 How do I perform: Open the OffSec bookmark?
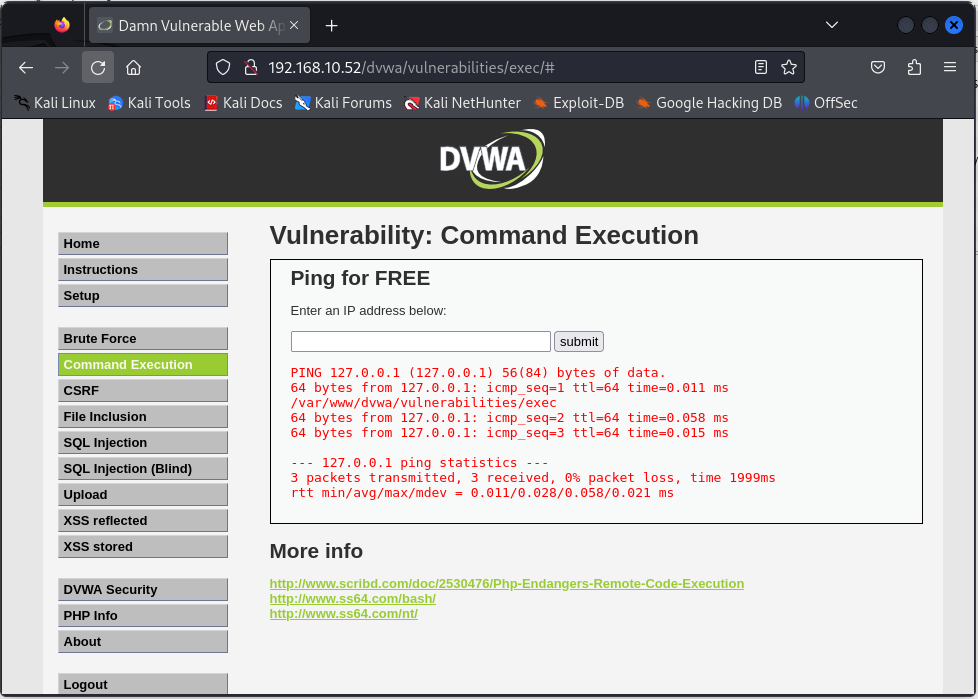[826, 103]
